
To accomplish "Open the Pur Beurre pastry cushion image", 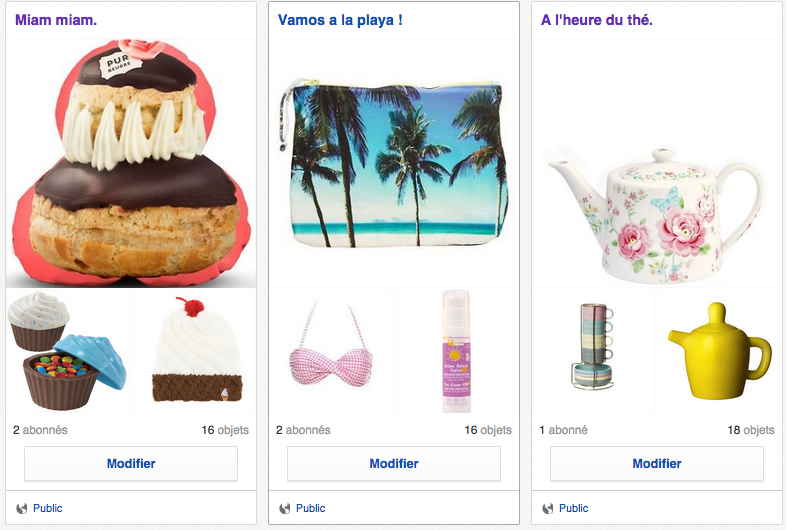I will tap(131, 163).
